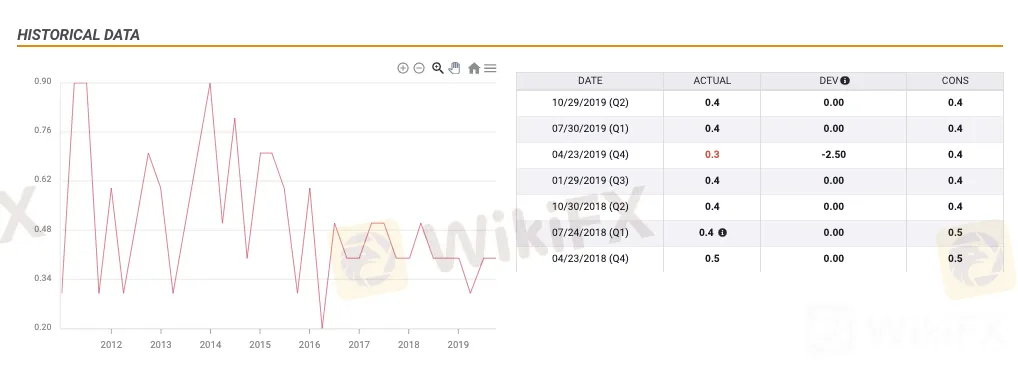Click the ACTUAL column header
Image resolution: width=1018 pixels, height=375 pixels.
(x=712, y=81)
